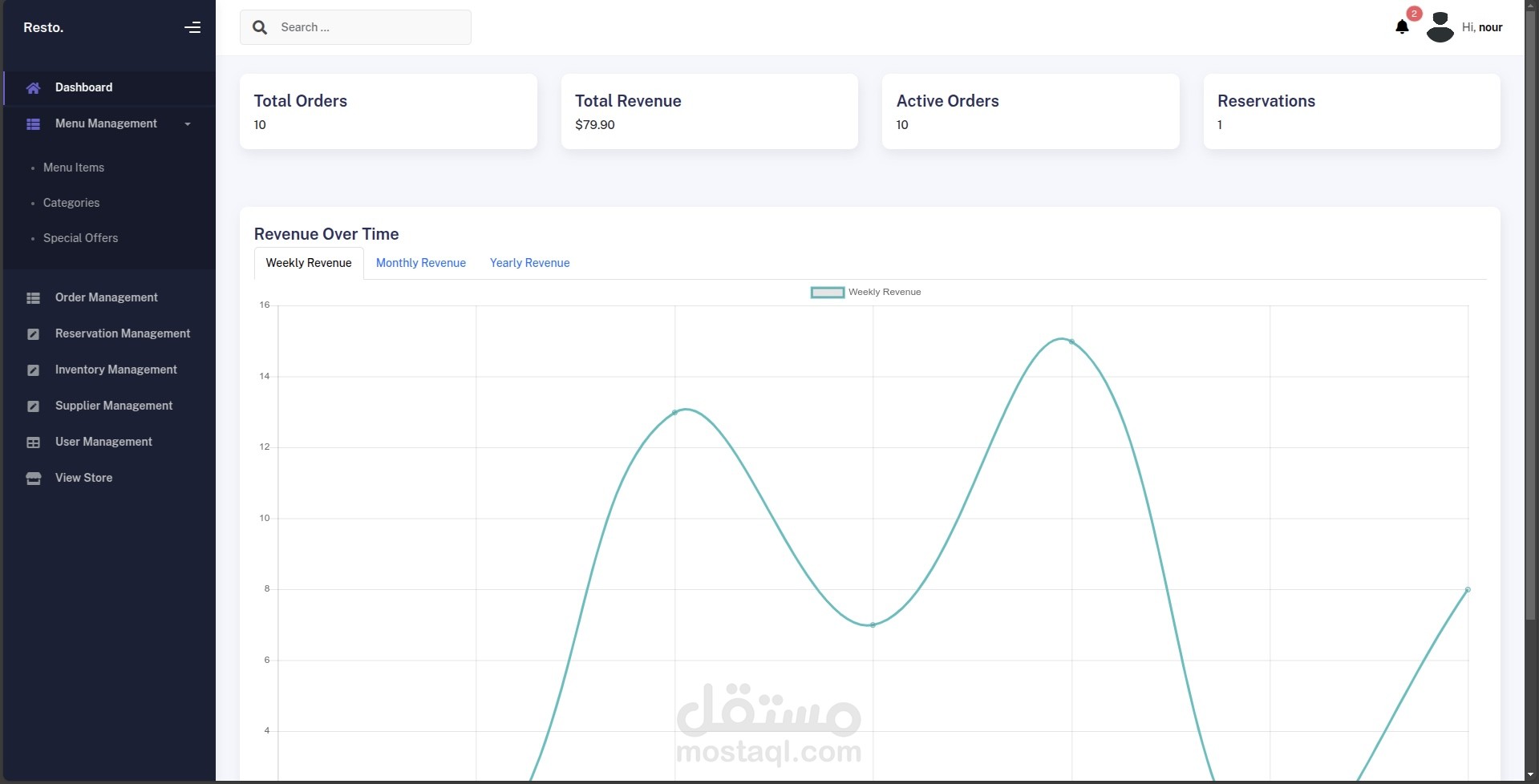This screenshot has height=784, width=1539.
Task: Click the Dashboard home icon
Action: point(33,88)
